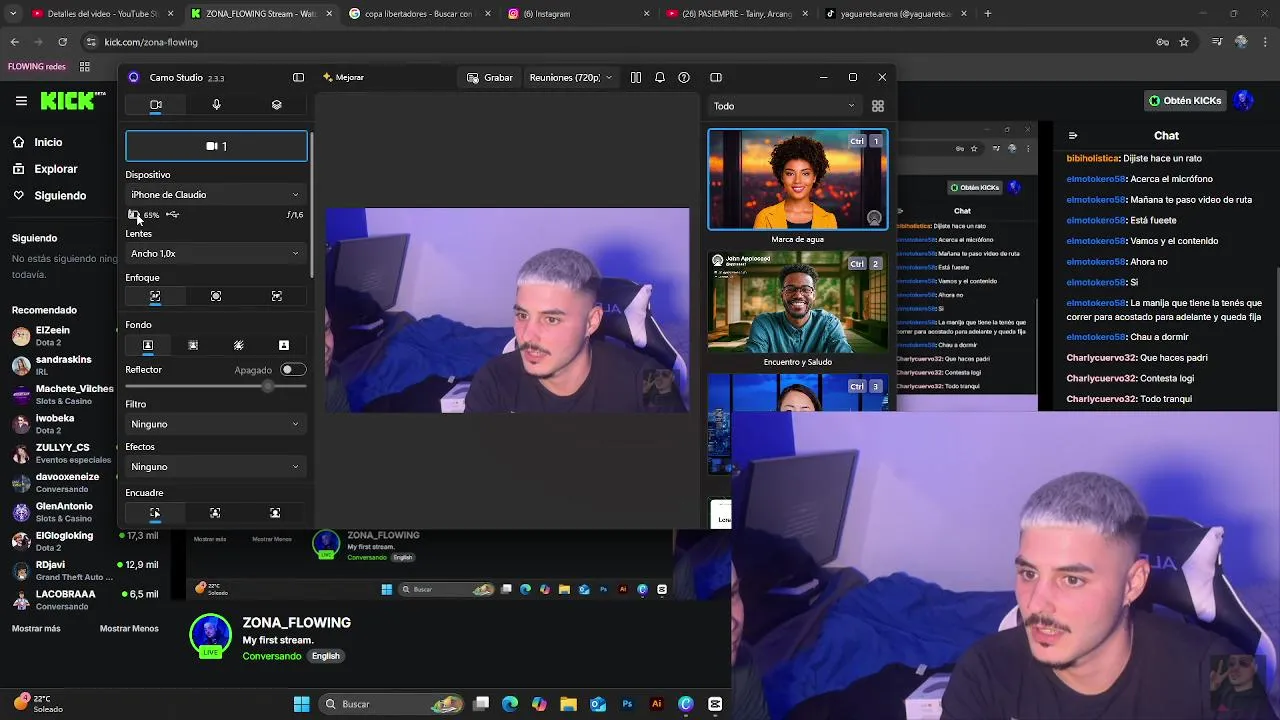Open Kick Explorar page
This screenshot has height=720, width=1280.
pyautogui.click(x=56, y=169)
